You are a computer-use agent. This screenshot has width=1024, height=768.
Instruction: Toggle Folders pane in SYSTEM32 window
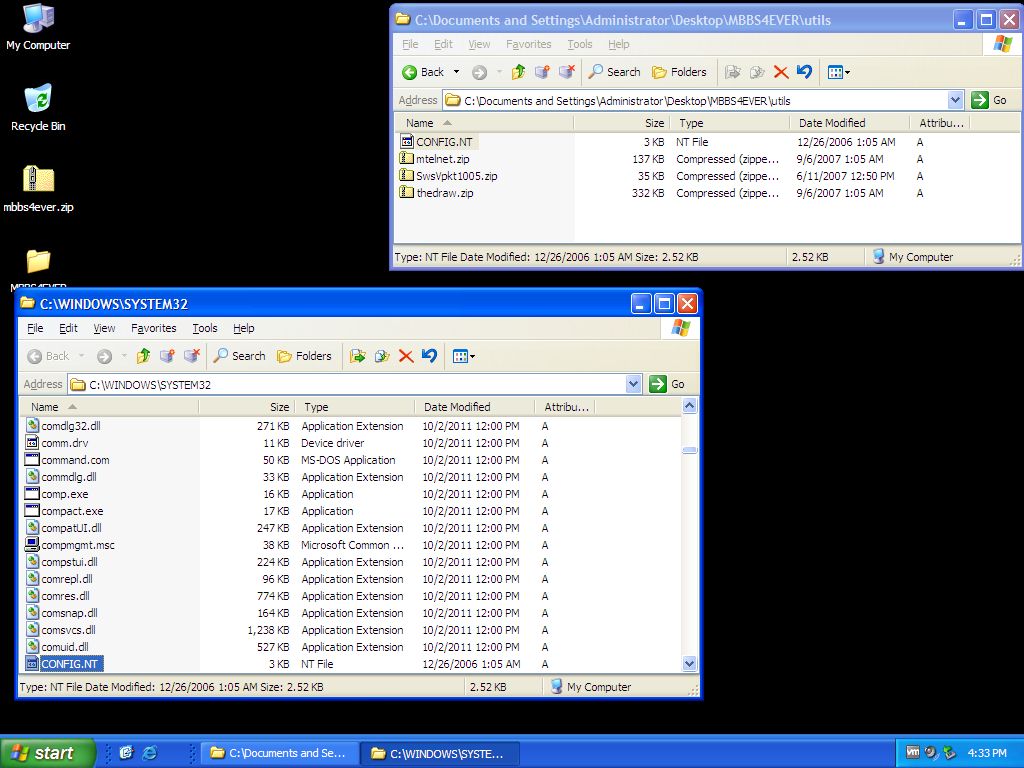[304, 356]
